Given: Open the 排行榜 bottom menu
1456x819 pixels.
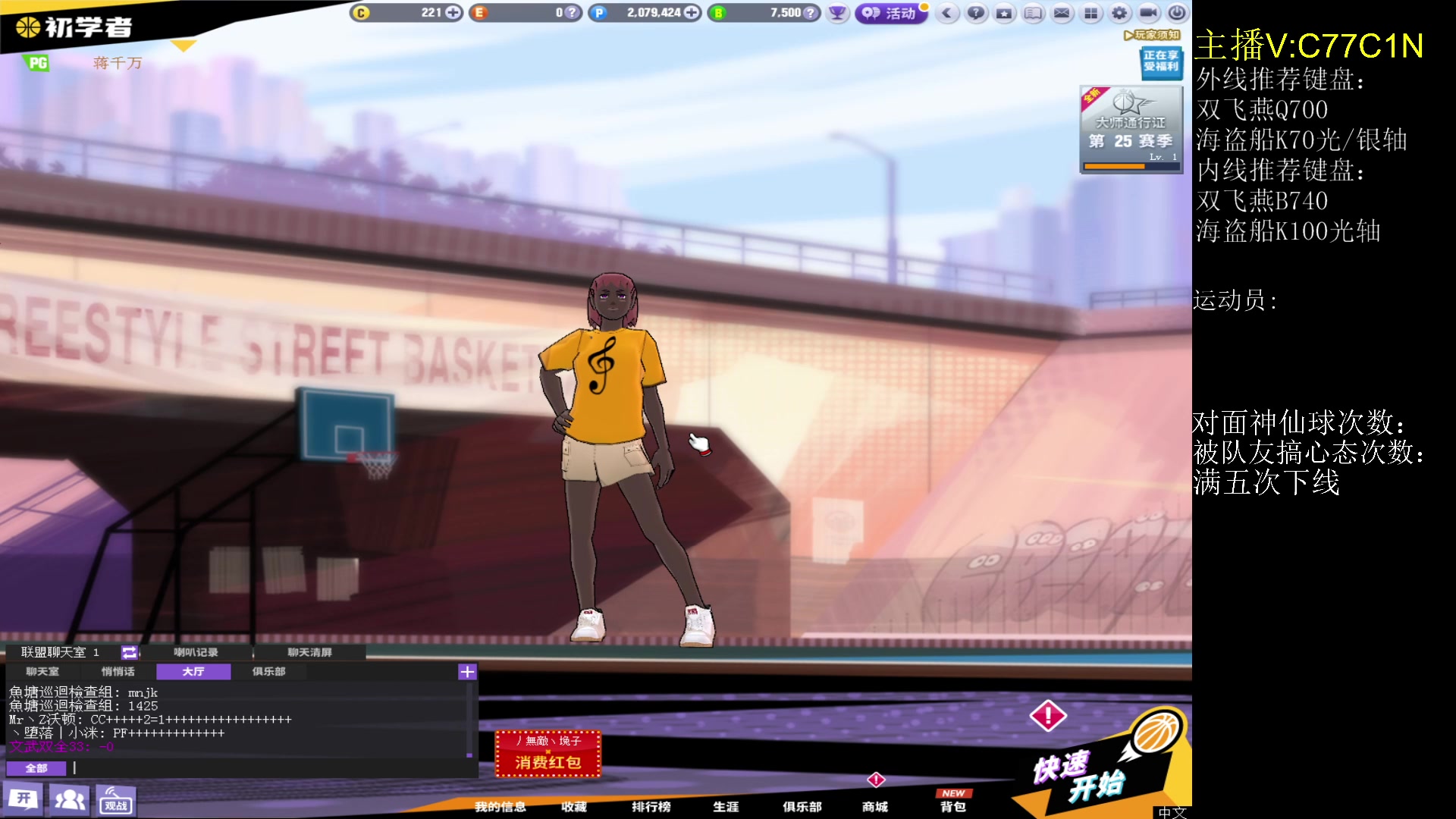Looking at the screenshot, I should (651, 806).
